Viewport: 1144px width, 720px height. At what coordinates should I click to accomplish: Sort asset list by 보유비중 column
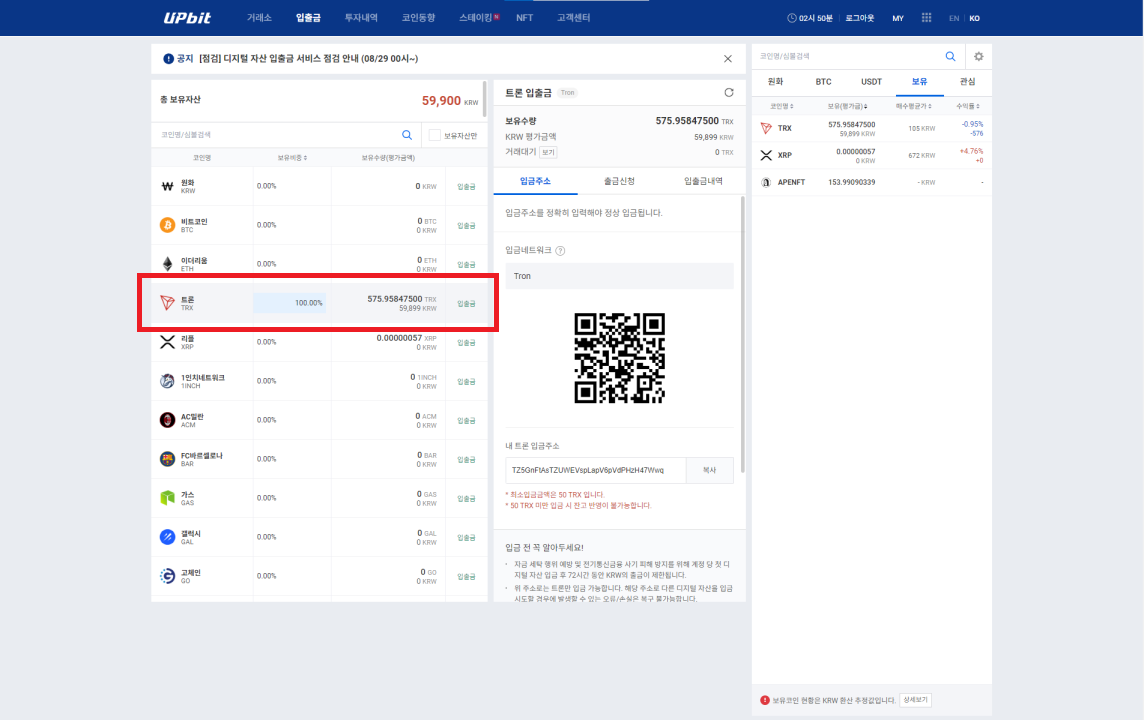292,158
